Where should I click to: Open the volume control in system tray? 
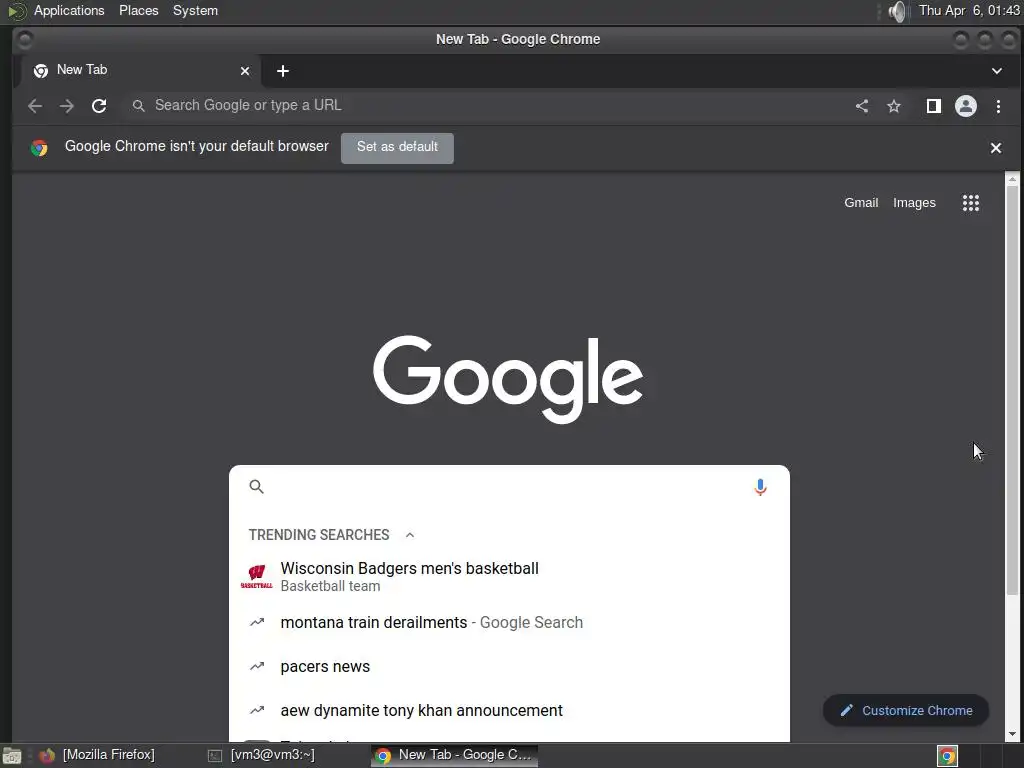pos(899,11)
